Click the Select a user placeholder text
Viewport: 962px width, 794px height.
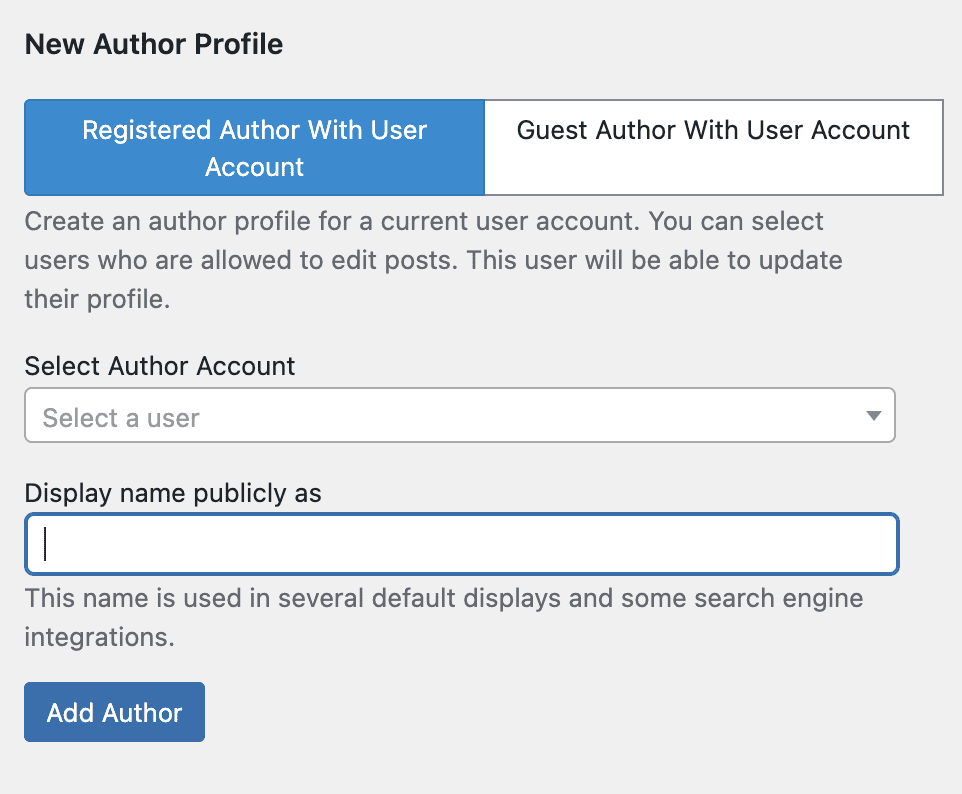(120, 416)
